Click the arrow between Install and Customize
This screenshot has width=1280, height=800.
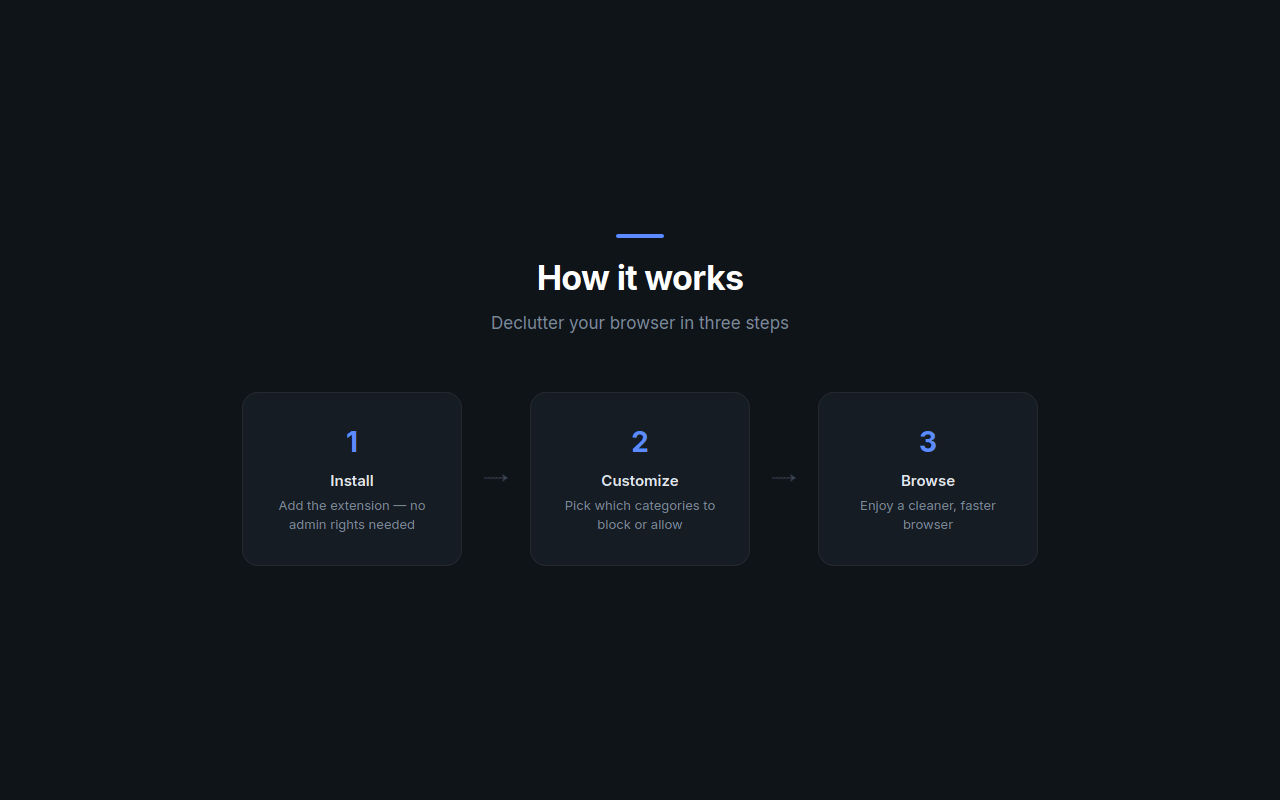(x=496, y=478)
